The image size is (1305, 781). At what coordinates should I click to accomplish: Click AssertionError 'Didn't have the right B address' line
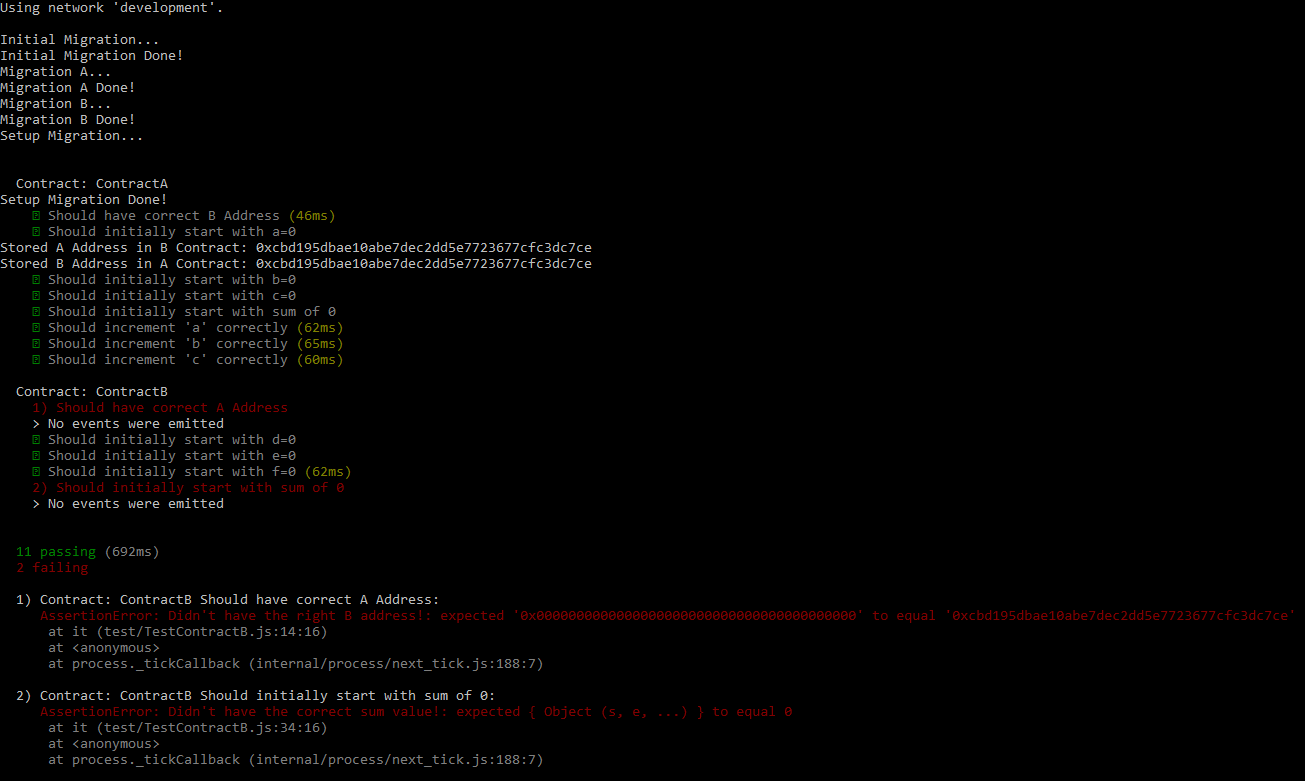click(x=668, y=616)
